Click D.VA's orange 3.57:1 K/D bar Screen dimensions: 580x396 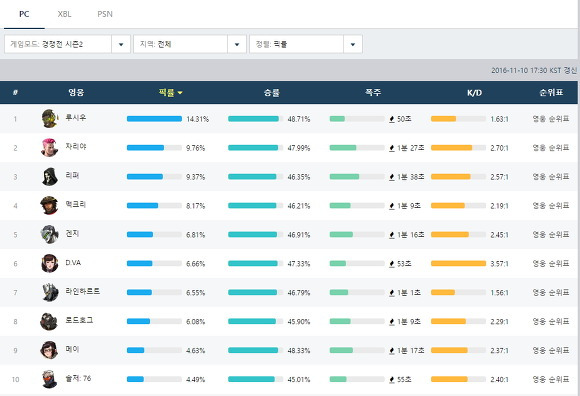click(458, 263)
